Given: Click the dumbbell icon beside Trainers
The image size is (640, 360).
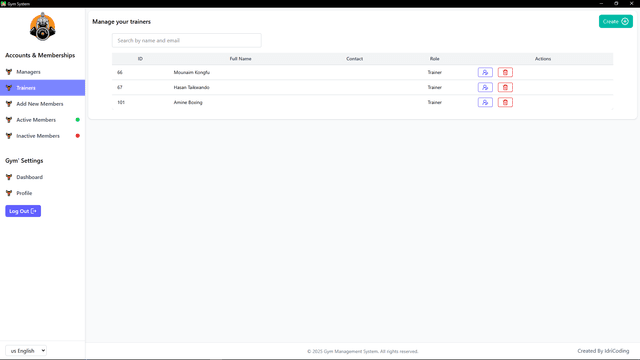Looking at the screenshot, I should [x=9, y=88].
